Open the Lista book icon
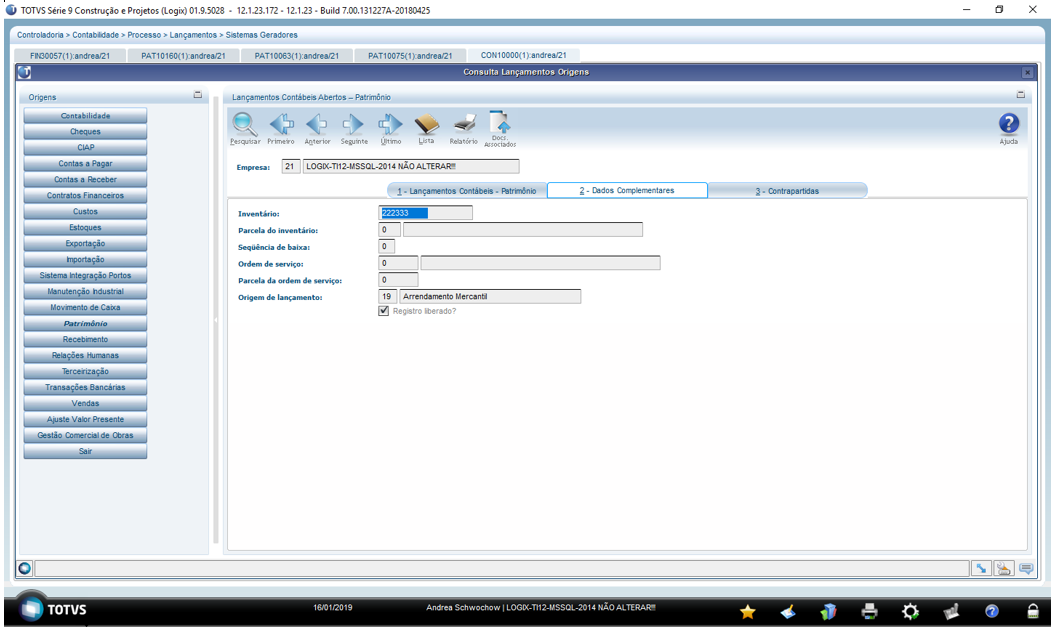The width and height of the screenshot is (1056, 632). 426,125
